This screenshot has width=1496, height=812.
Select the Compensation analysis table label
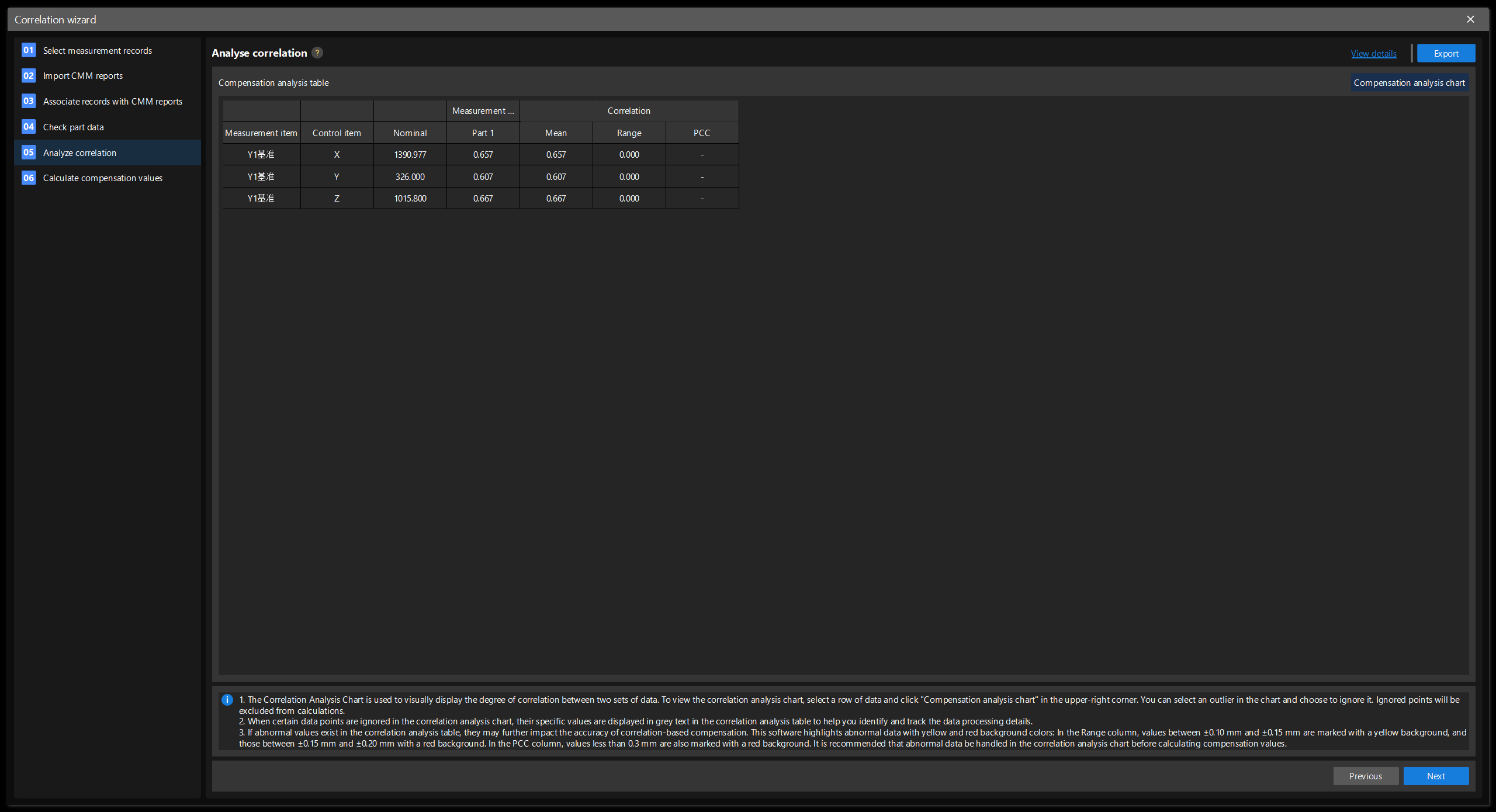coord(273,82)
